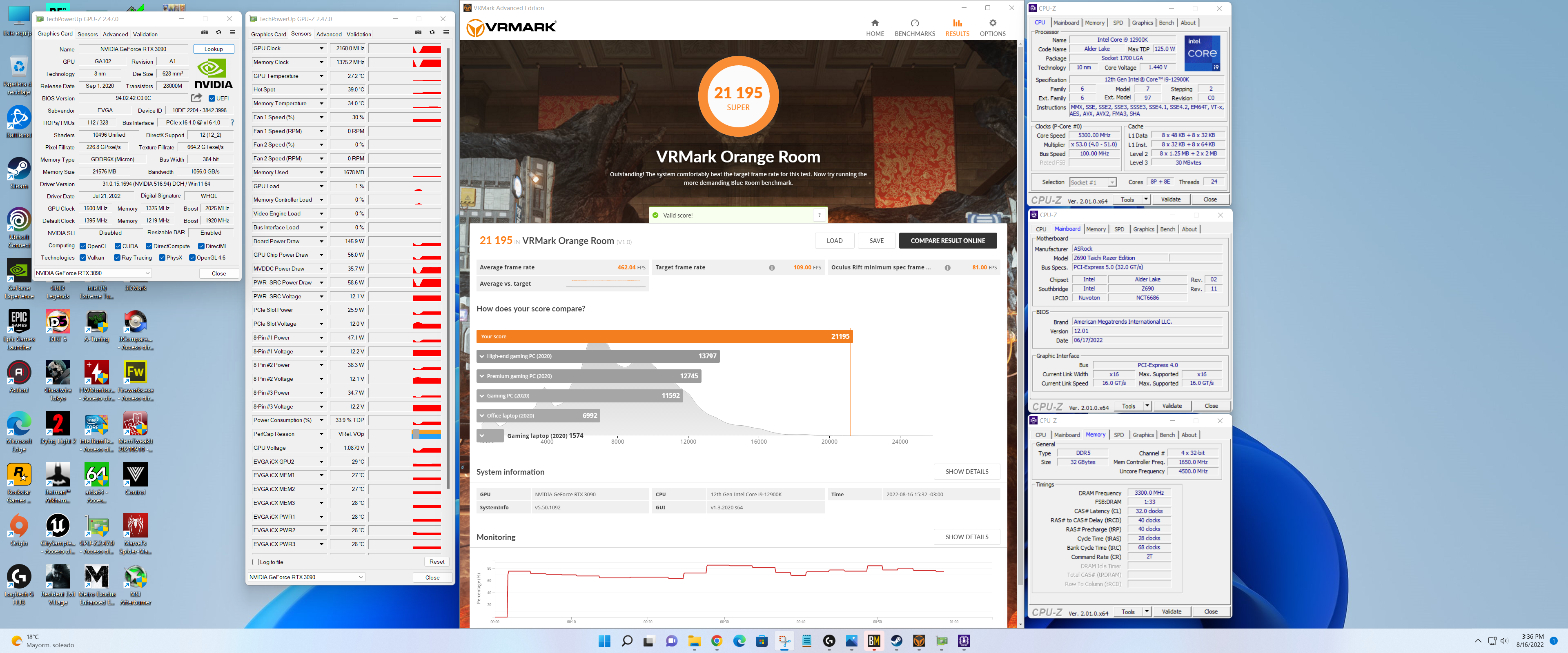The image size is (1568, 653).
Task: Open the Hot Spot sensor dropdown
Action: pos(321,89)
